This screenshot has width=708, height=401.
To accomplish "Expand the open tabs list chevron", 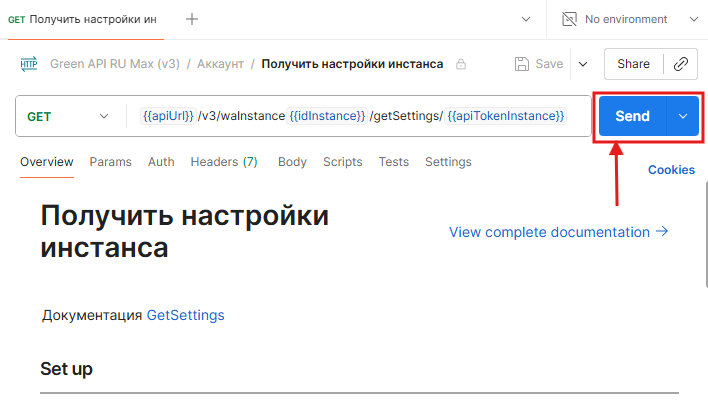I will click(526, 19).
